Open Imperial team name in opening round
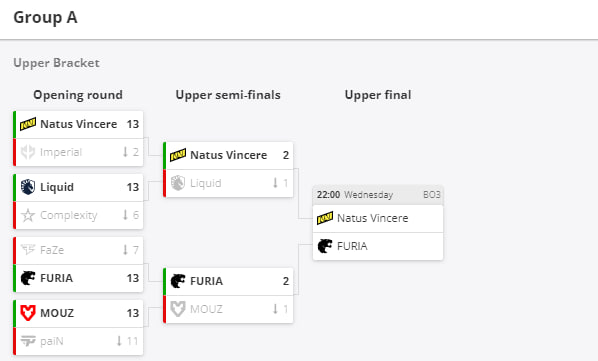This screenshot has height=361, width=598. click(x=61, y=152)
